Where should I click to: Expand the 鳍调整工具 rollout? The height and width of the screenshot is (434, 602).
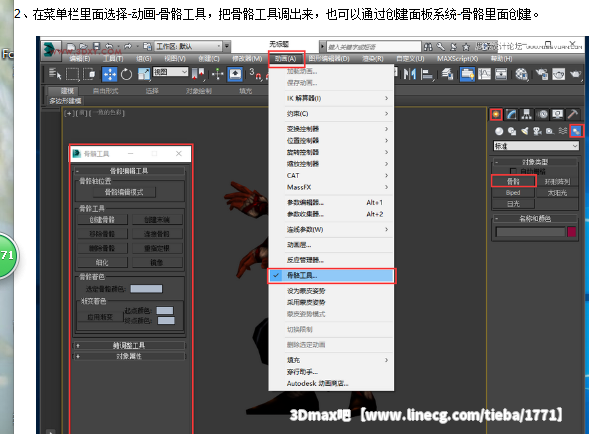pyautogui.click(x=129, y=345)
